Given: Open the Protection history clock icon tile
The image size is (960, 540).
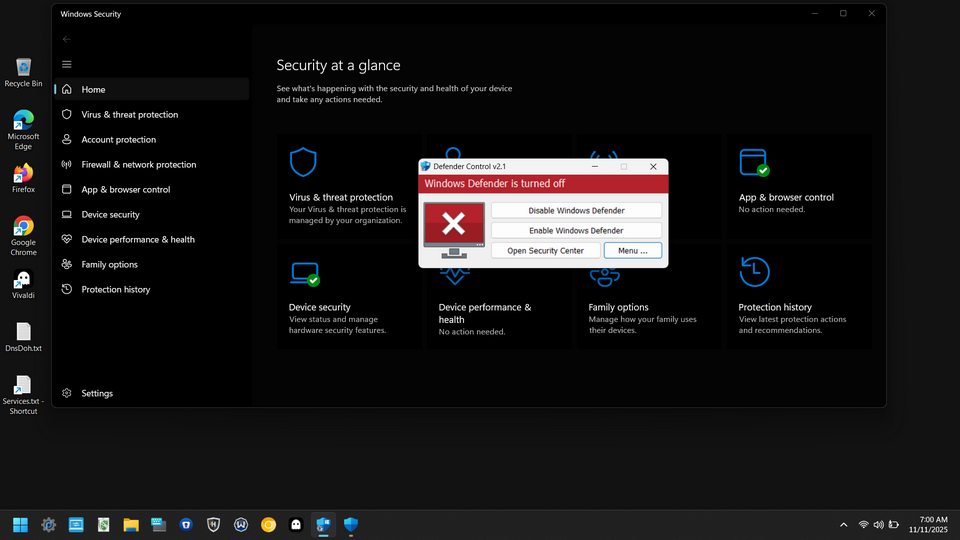Looking at the screenshot, I should point(754,272).
